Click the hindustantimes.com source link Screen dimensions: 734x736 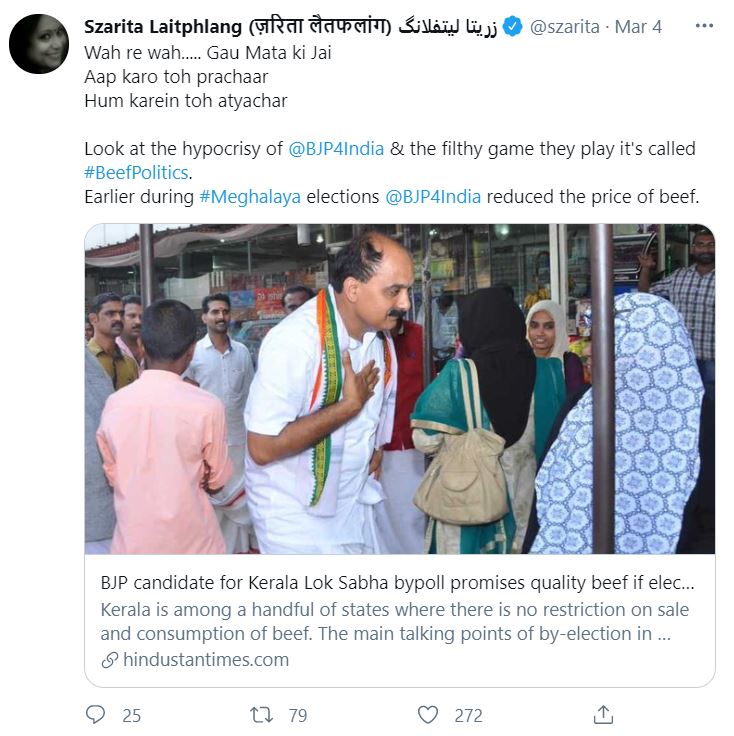coord(206,660)
